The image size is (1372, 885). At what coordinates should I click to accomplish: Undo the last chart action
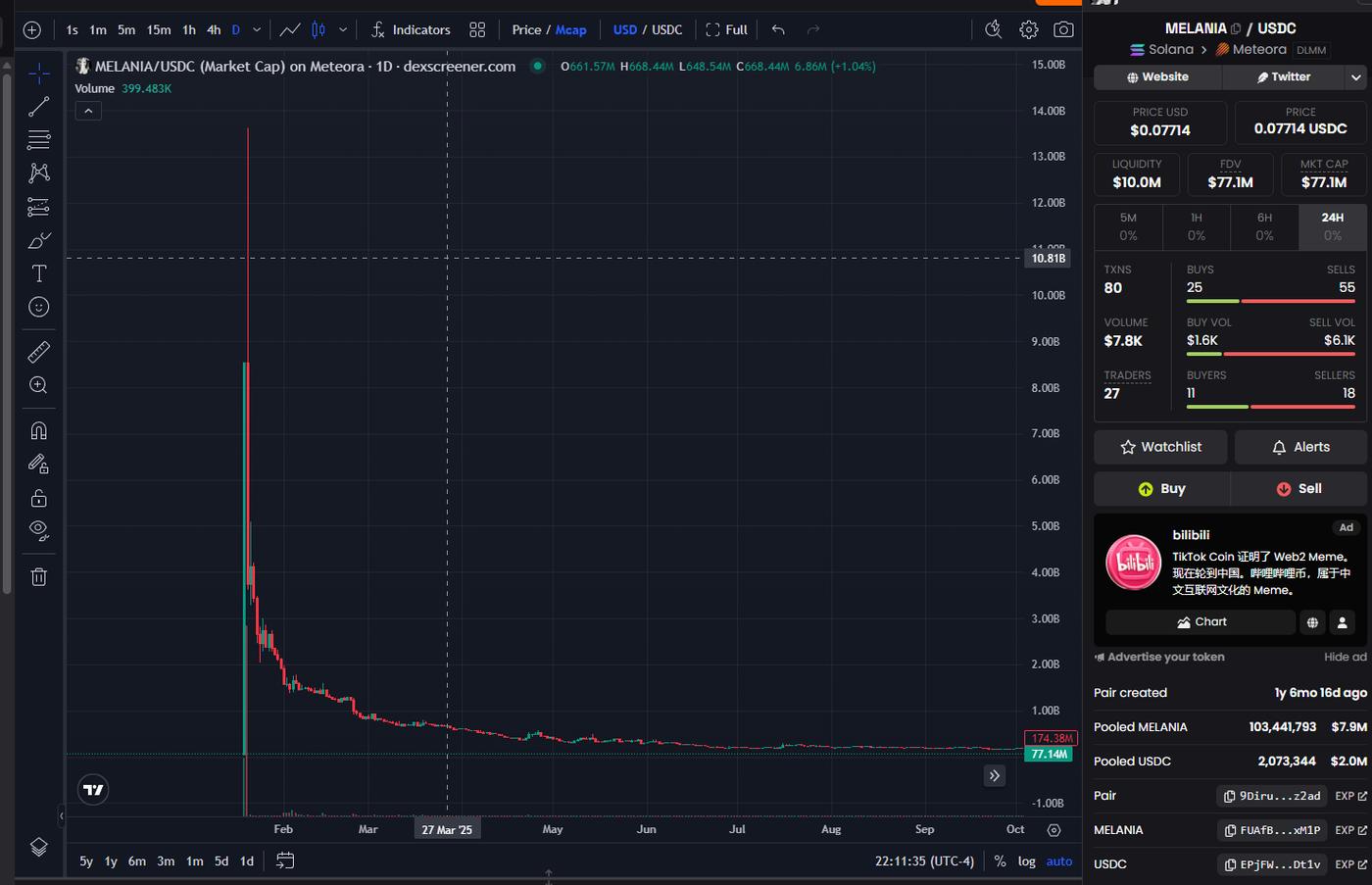click(778, 29)
